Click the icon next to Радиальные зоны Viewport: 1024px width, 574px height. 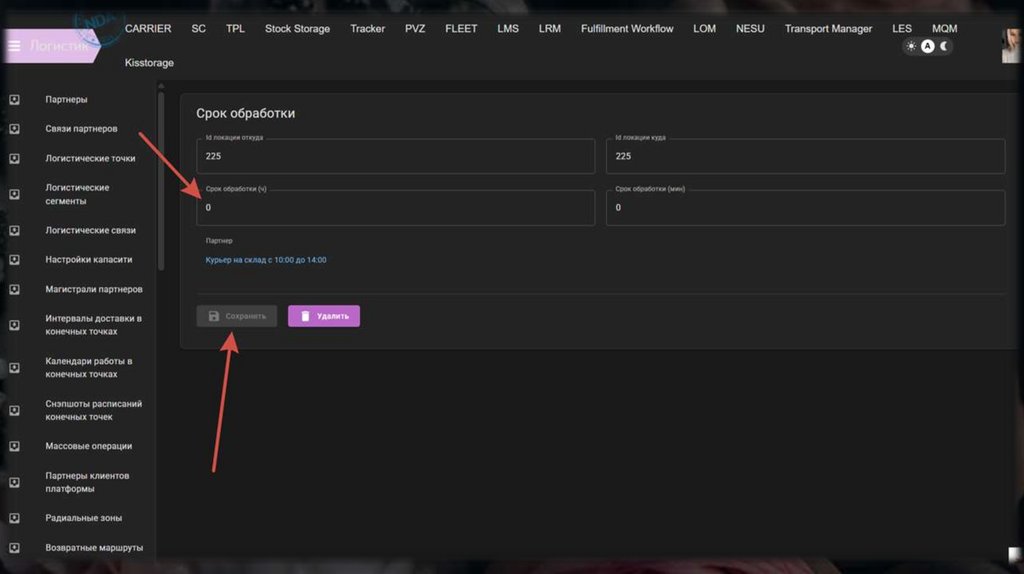14,519
